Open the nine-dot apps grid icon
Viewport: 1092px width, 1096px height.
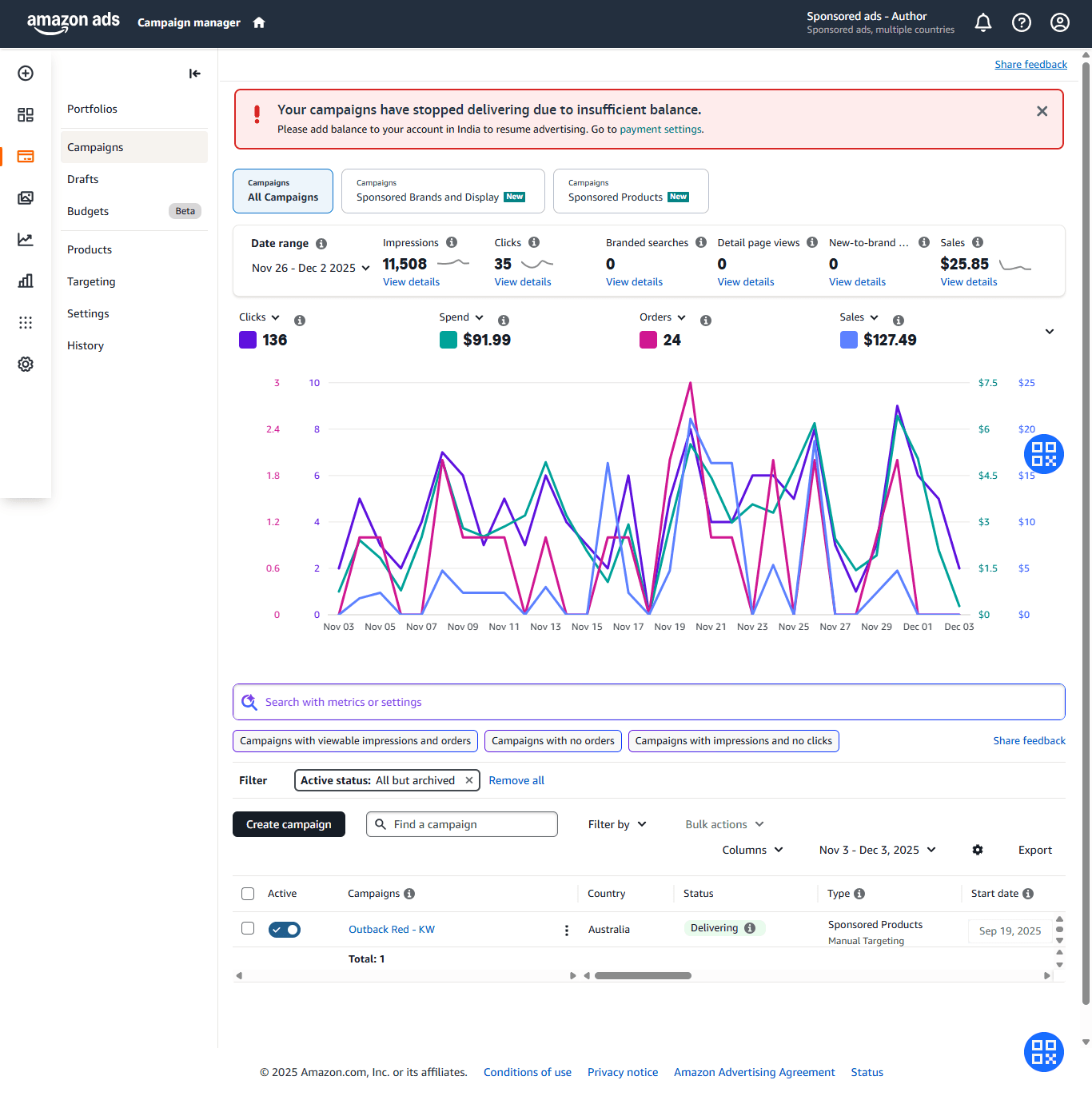pyautogui.click(x=26, y=322)
